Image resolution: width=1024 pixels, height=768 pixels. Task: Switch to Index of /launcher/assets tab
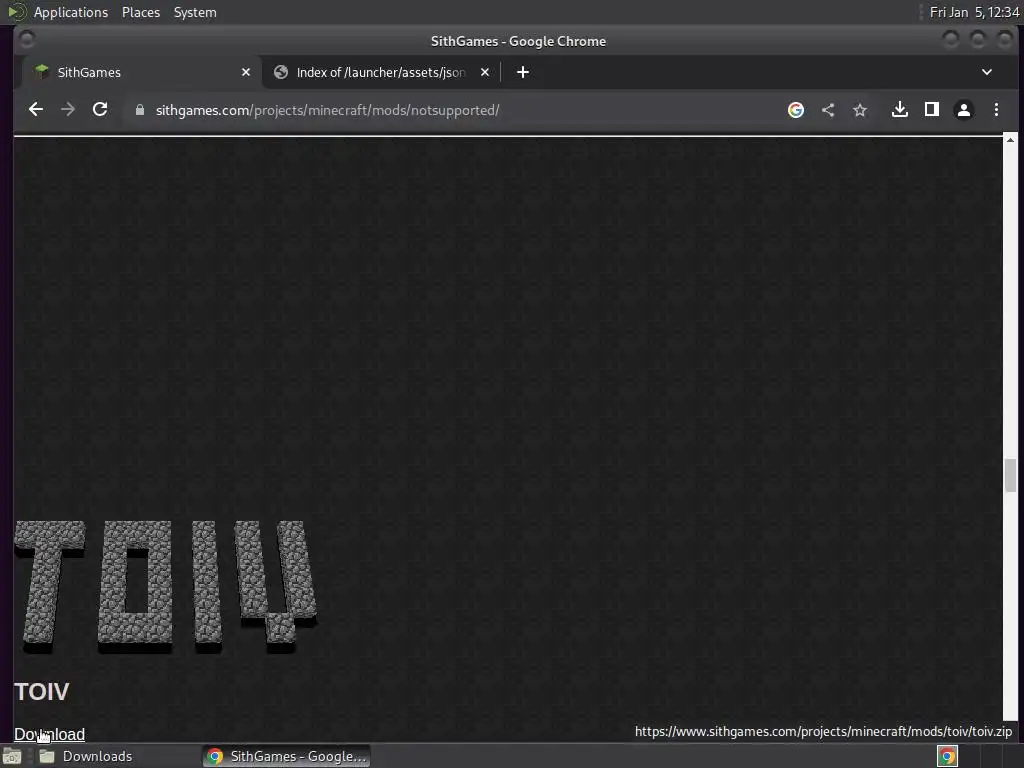(x=381, y=72)
